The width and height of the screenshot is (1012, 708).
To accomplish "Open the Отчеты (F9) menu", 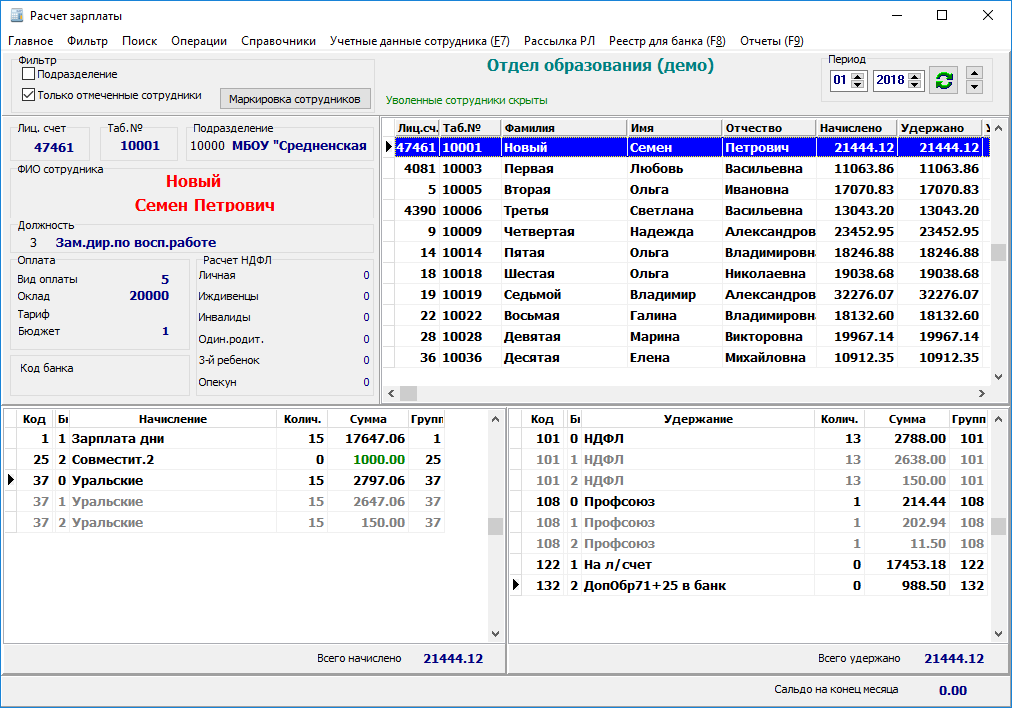I will tap(771, 41).
